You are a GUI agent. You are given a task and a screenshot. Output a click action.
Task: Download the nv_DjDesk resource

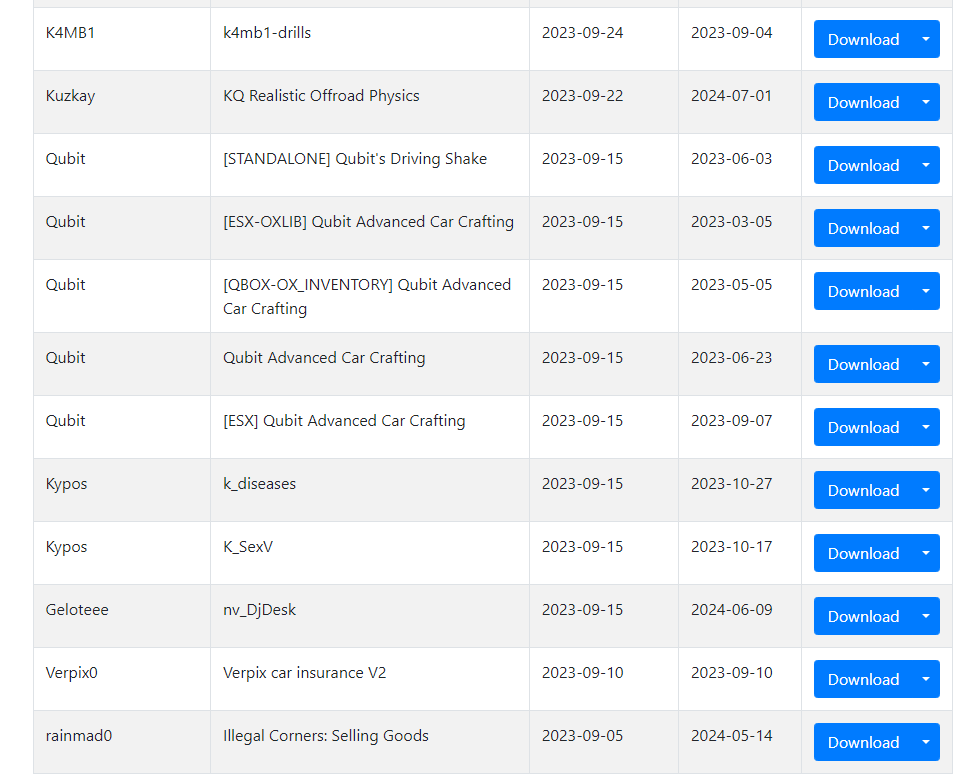click(x=863, y=617)
